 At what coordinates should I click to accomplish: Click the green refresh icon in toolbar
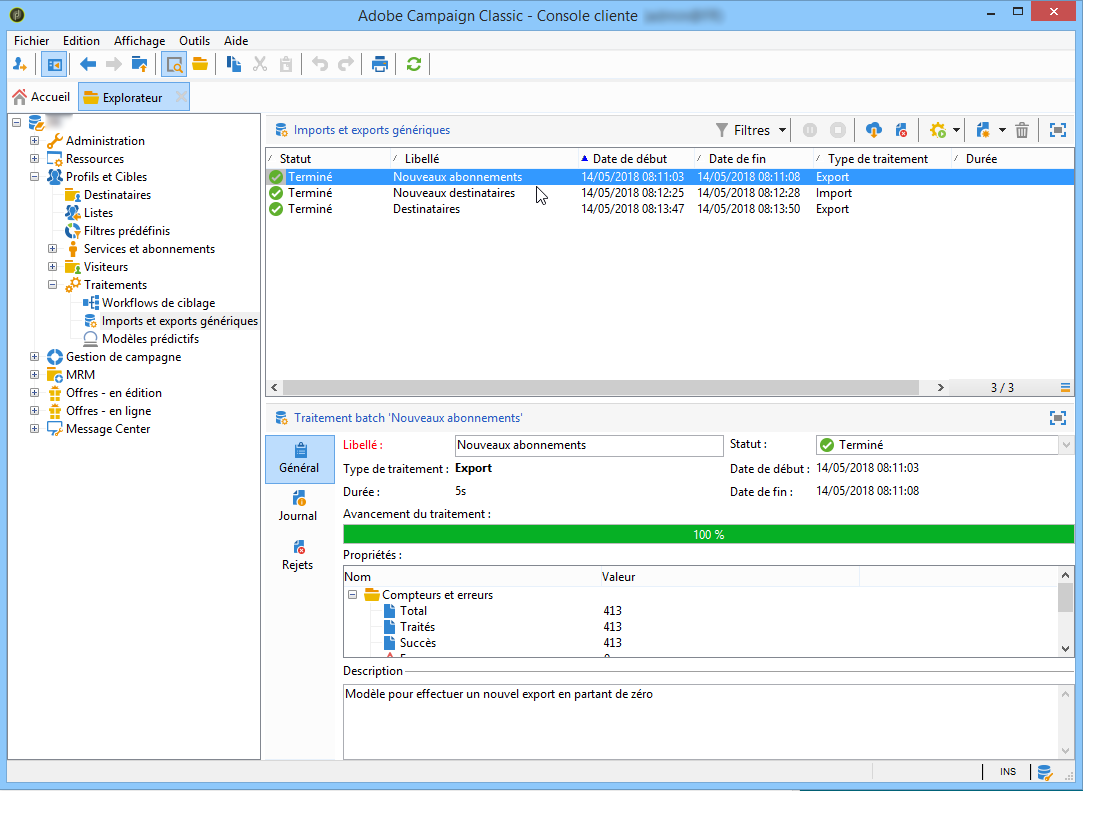tap(413, 65)
